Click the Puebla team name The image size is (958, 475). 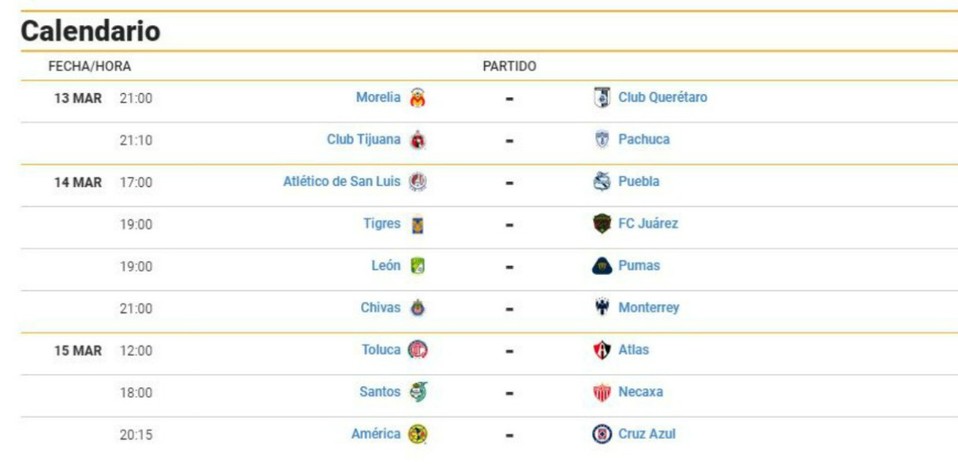638,182
